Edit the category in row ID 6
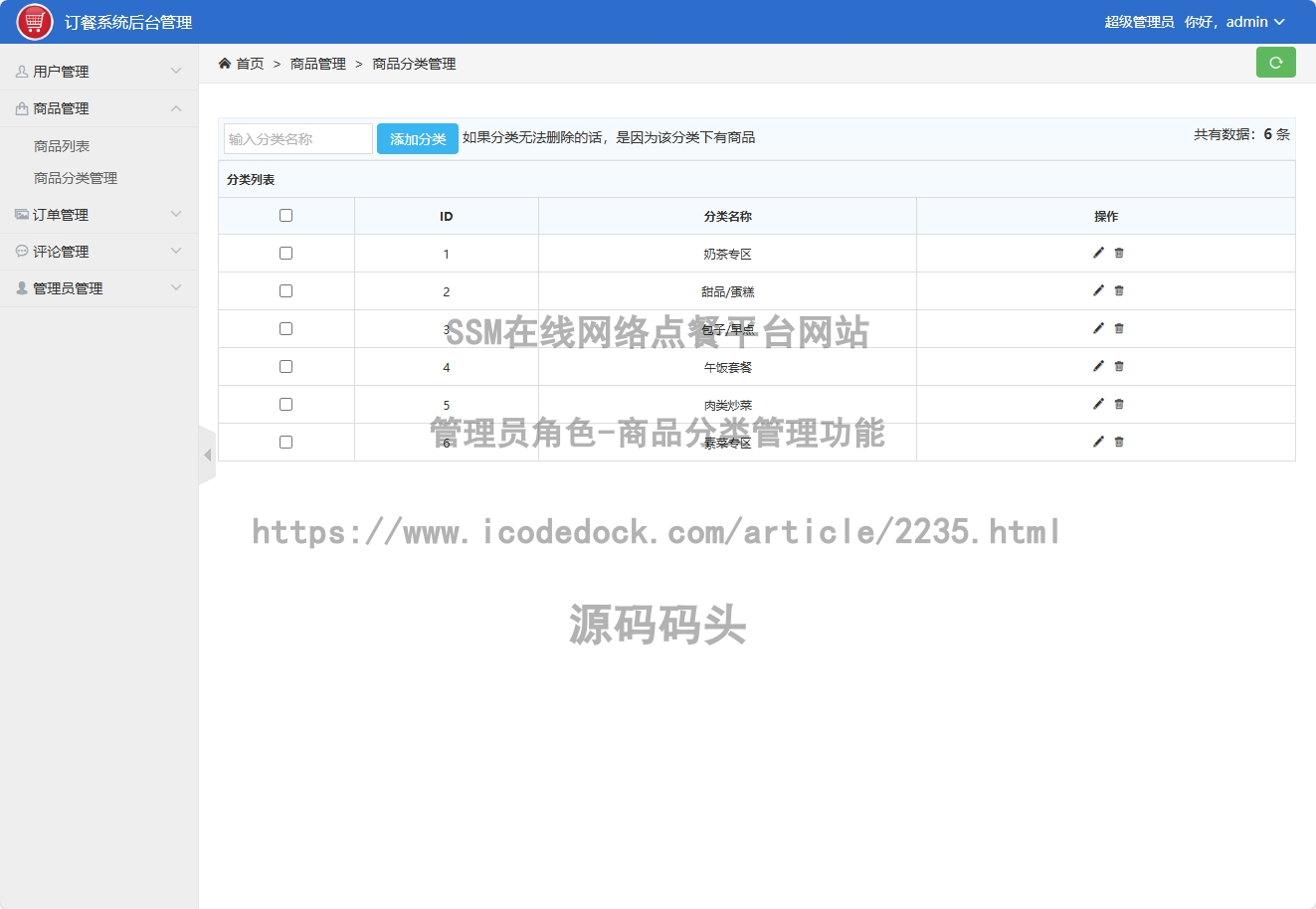The image size is (1316, 909). coord(1098,442)
